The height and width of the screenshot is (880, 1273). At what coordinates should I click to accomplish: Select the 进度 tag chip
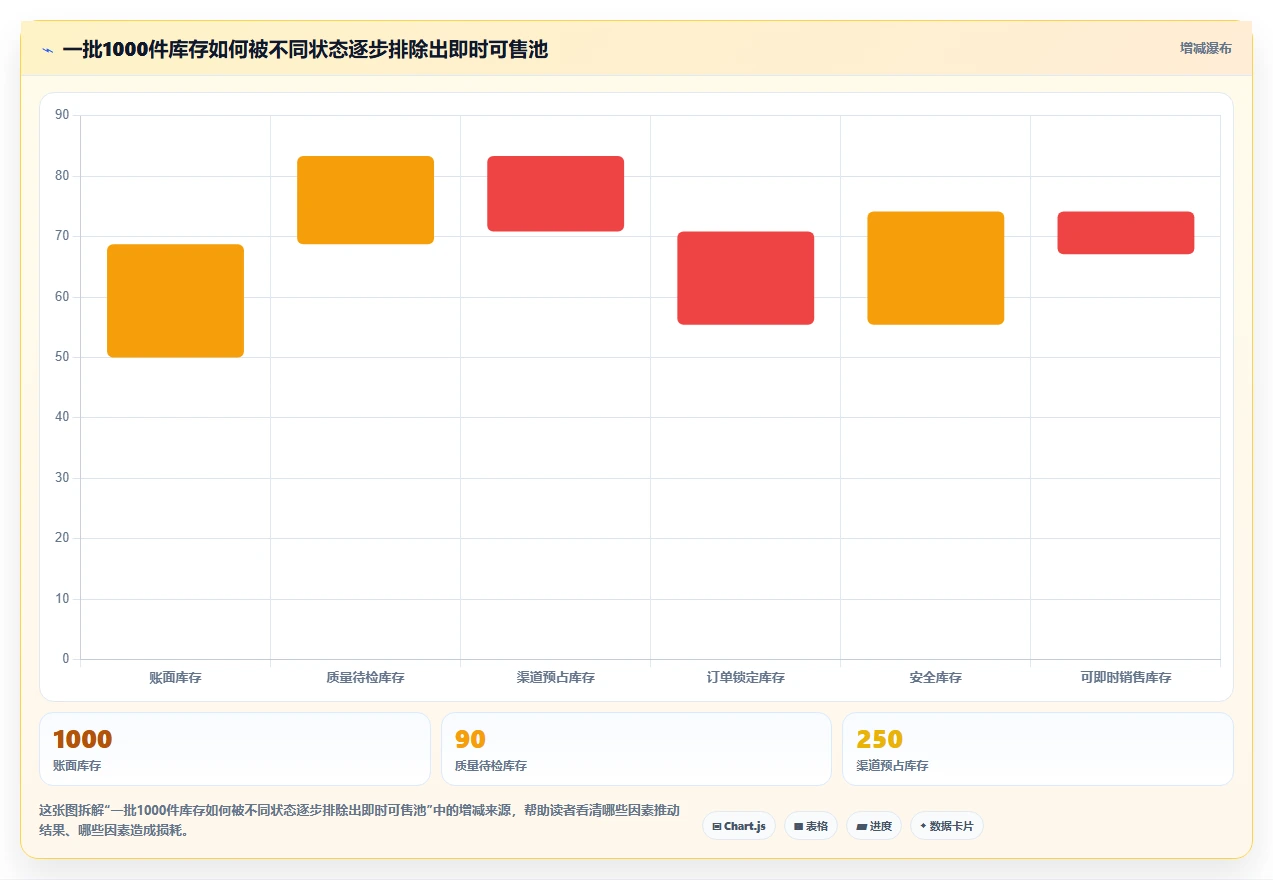874,826
